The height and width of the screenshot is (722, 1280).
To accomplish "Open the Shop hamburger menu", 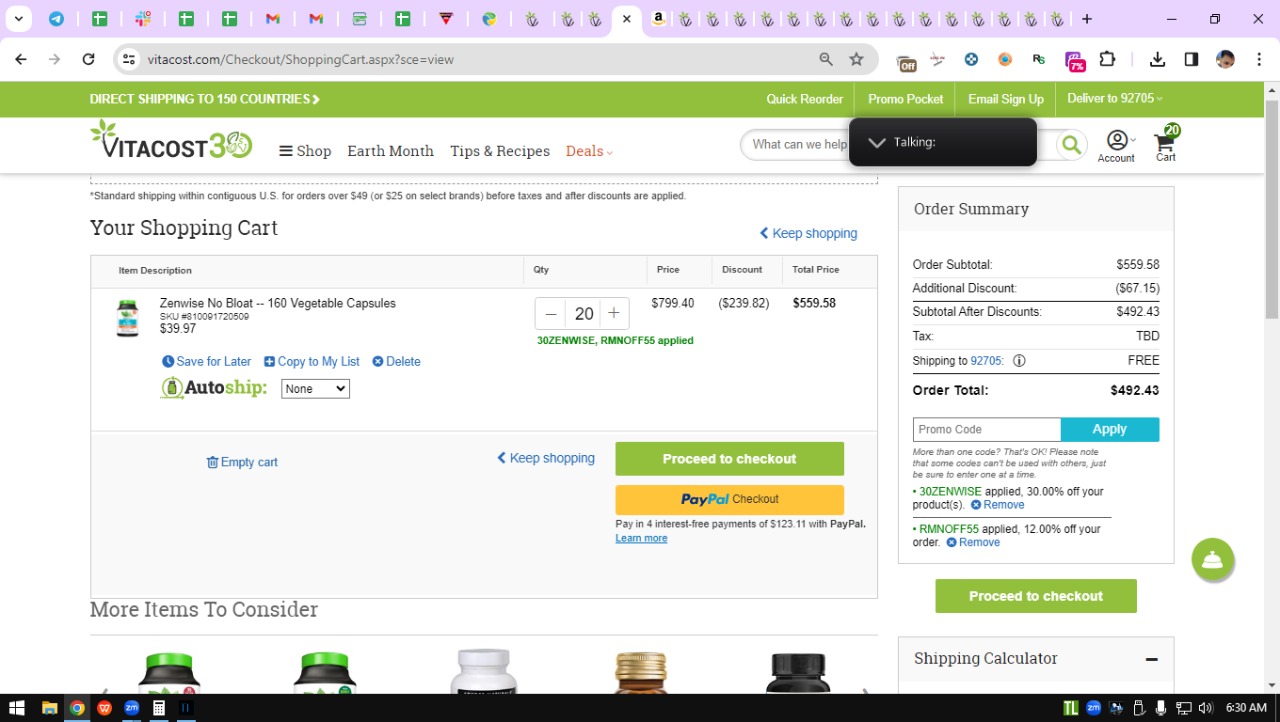I will tap(305, 151).
